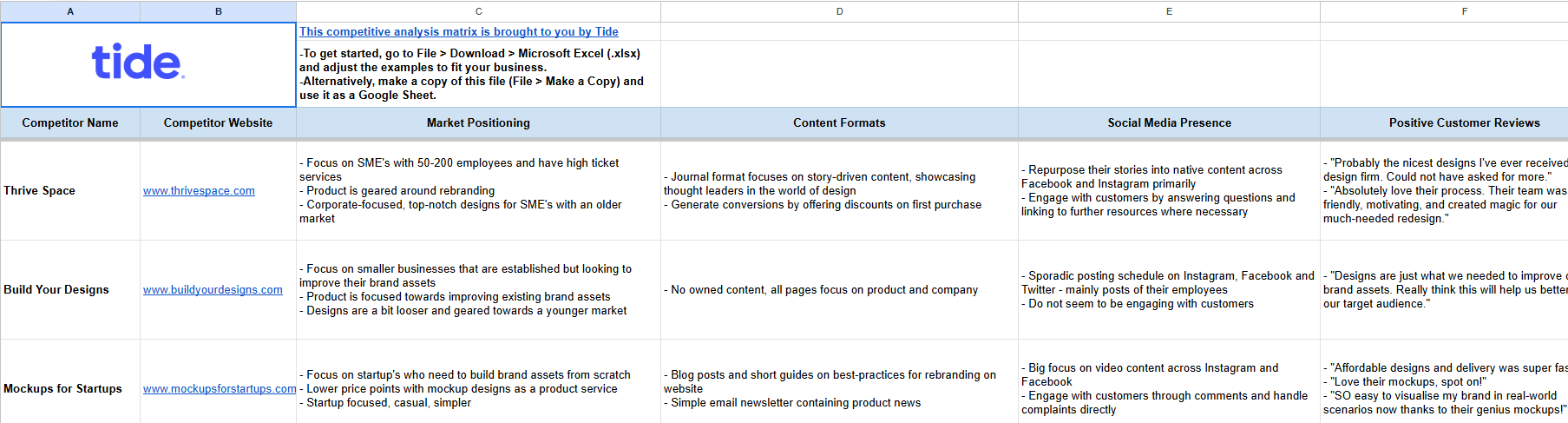The width and height of the screenshot is (1568, 423).
Task: Select Thrive Space market positioning cell
Action: (478, 190)
